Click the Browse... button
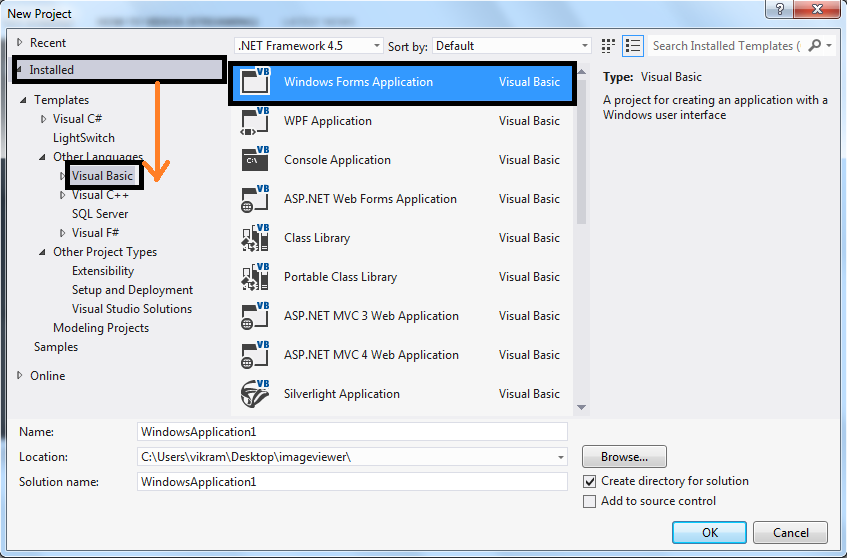 [x=624, y=457]
